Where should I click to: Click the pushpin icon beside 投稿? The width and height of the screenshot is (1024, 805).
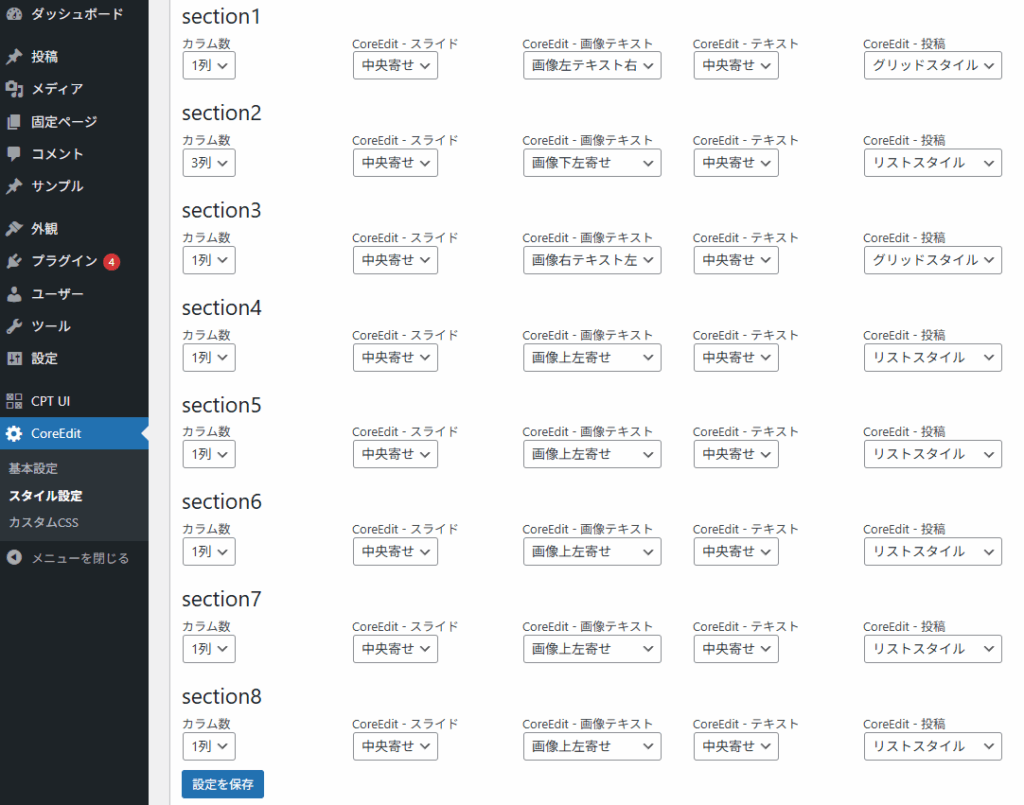point(14,57)
